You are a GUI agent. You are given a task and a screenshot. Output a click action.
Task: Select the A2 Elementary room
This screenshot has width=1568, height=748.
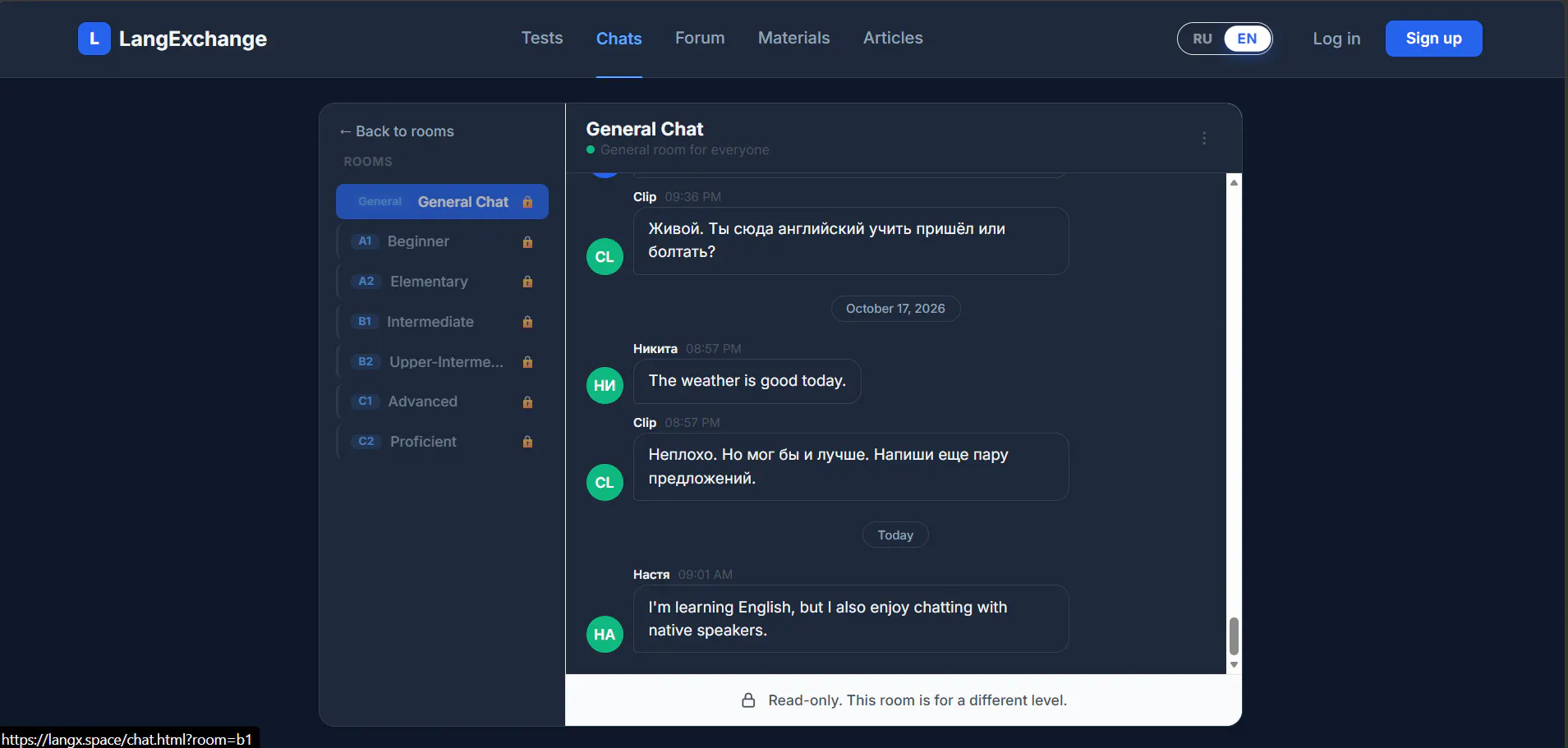point(442,282)
